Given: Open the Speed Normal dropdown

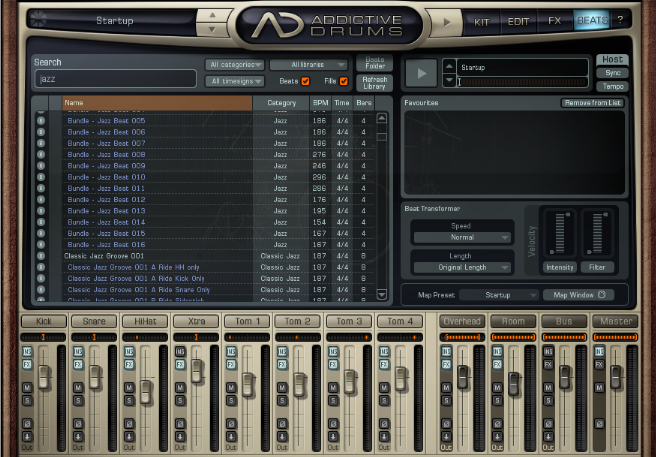Looking at the screenshot, I should 462,237.
